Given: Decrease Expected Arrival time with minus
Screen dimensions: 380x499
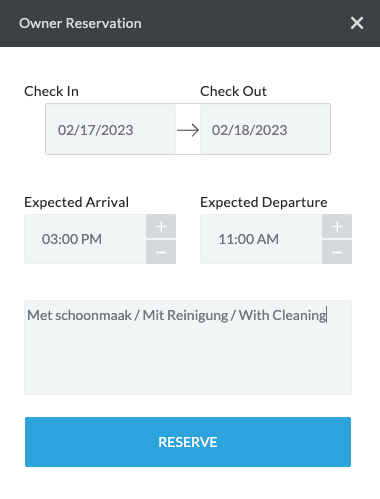Looking at the screenshot, I should (161, 252).
